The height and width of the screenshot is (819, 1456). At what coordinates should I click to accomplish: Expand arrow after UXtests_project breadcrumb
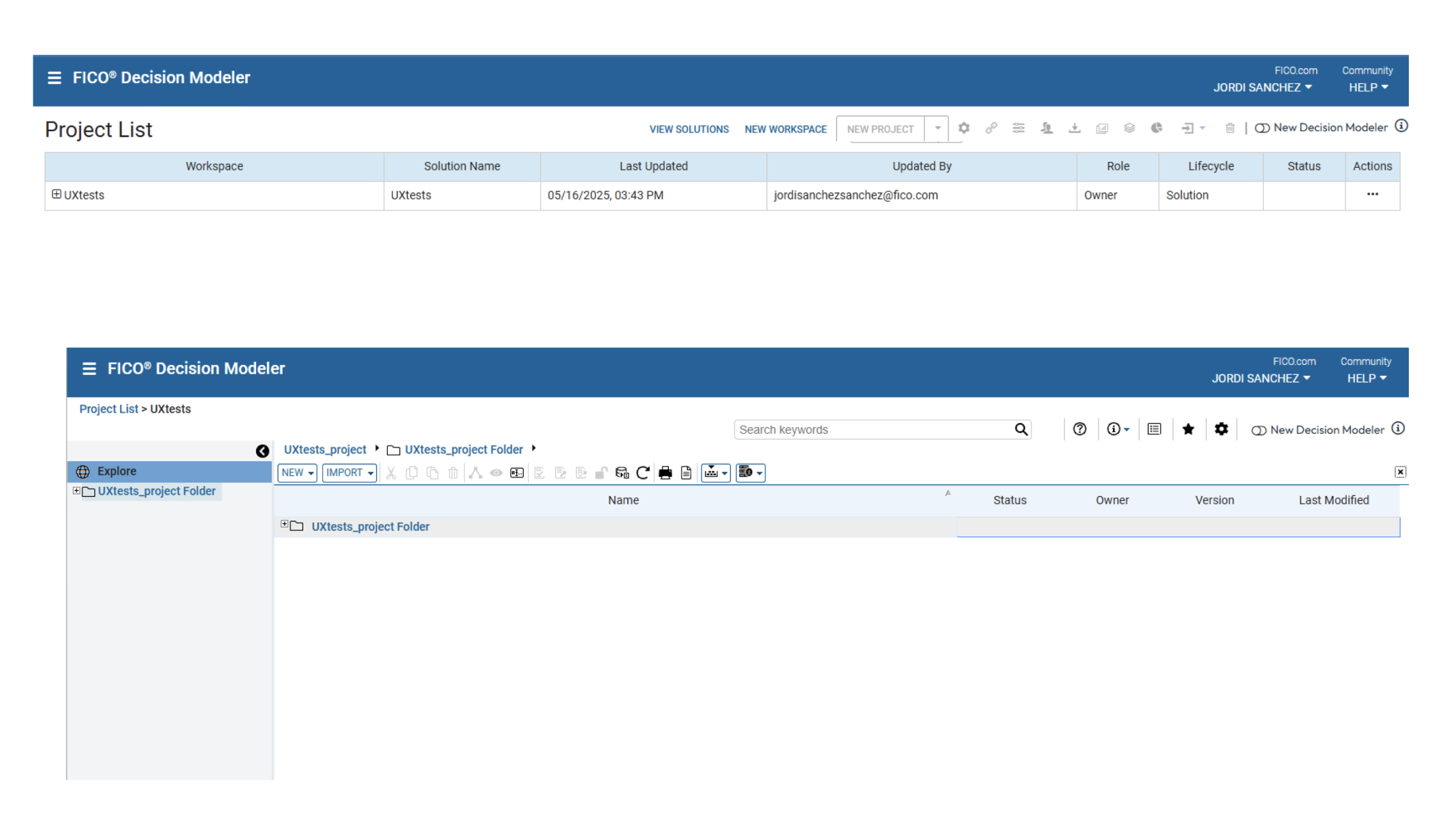point(377,449)
